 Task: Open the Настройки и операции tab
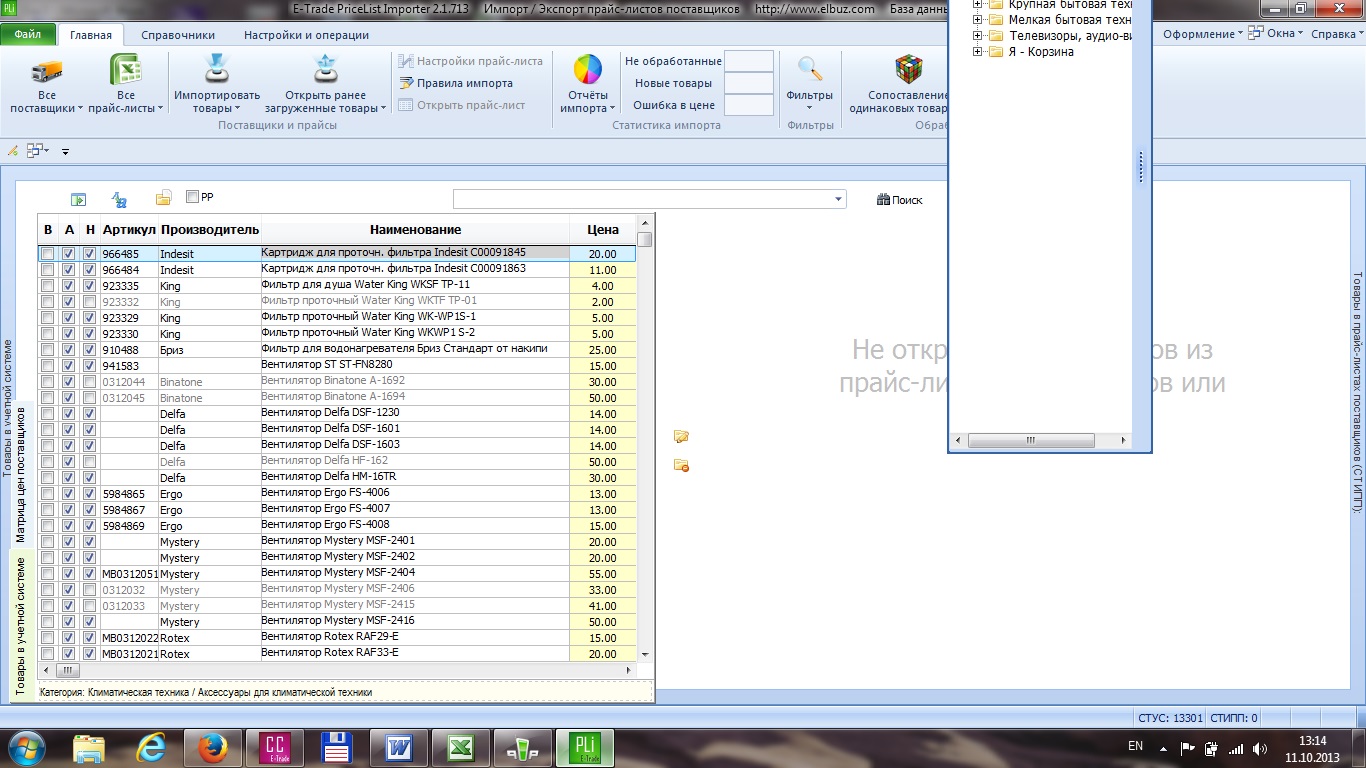pyautogui.click(x=306, y=35)
